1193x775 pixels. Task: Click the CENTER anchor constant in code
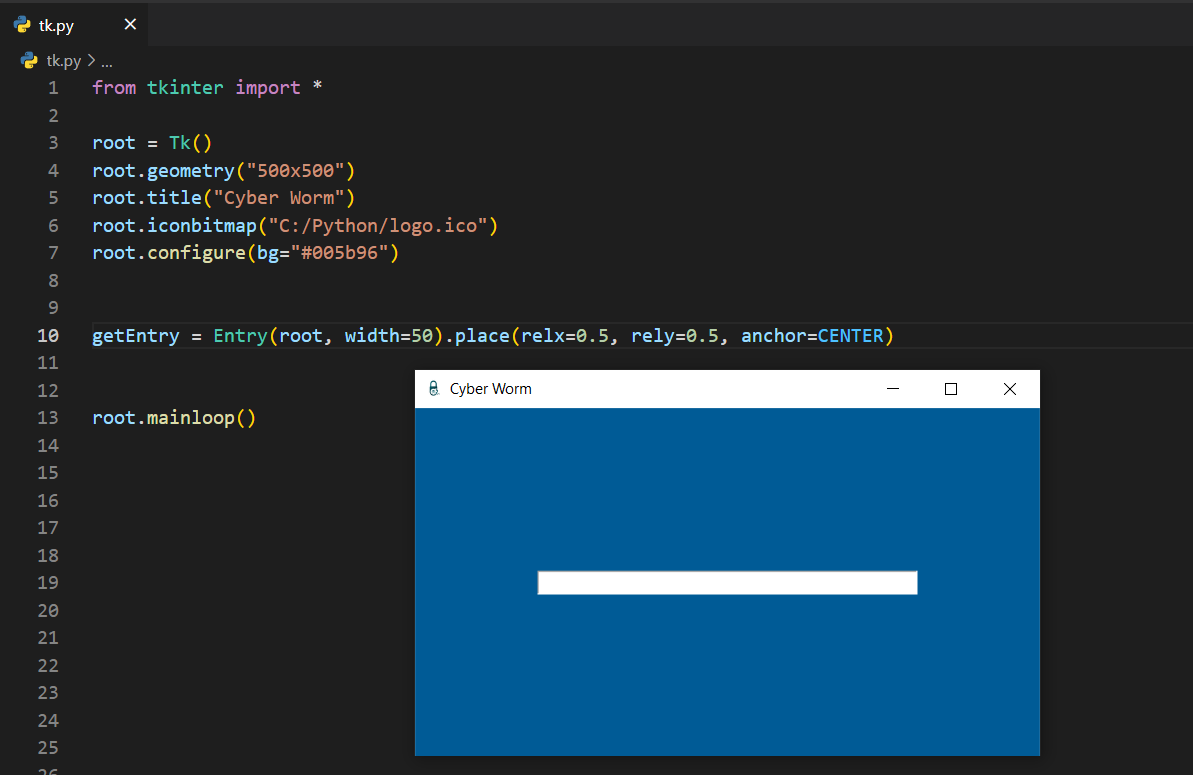(x=850, y=336)
